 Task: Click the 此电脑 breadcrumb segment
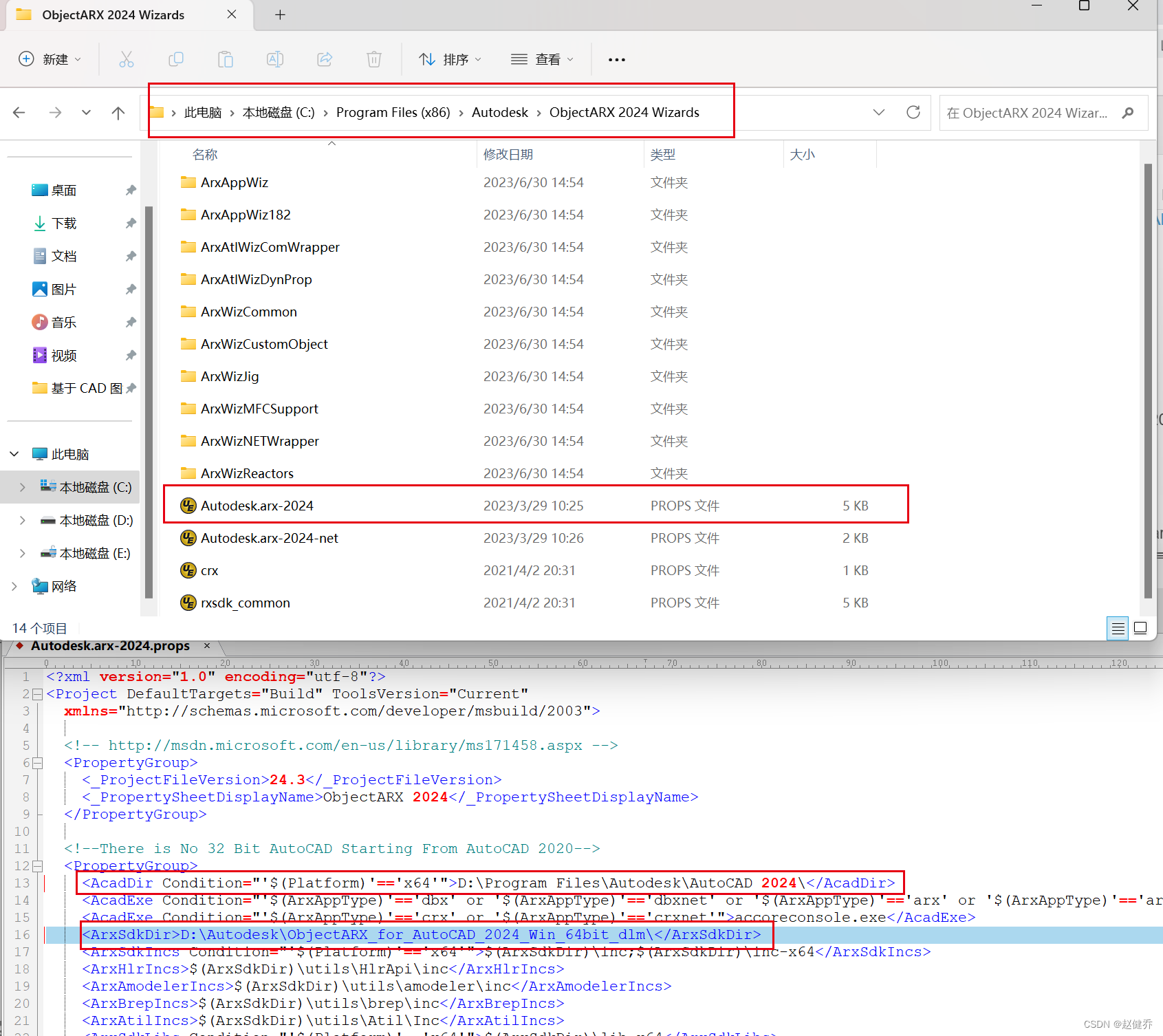[x=203, y=112]
